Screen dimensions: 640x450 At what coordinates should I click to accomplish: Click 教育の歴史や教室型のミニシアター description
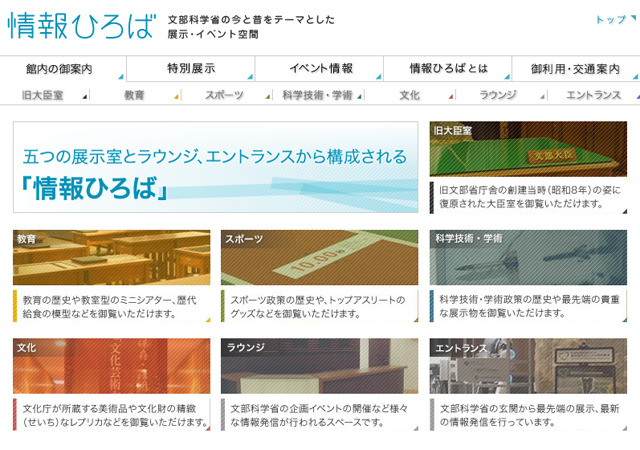pyautogui.click(x=109, y=307)
